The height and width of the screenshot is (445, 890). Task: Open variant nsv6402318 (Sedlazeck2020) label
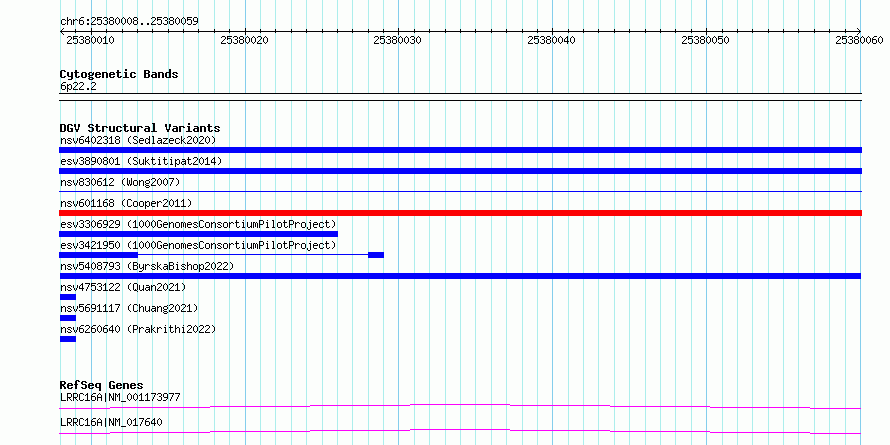click(x=138, y=140)
